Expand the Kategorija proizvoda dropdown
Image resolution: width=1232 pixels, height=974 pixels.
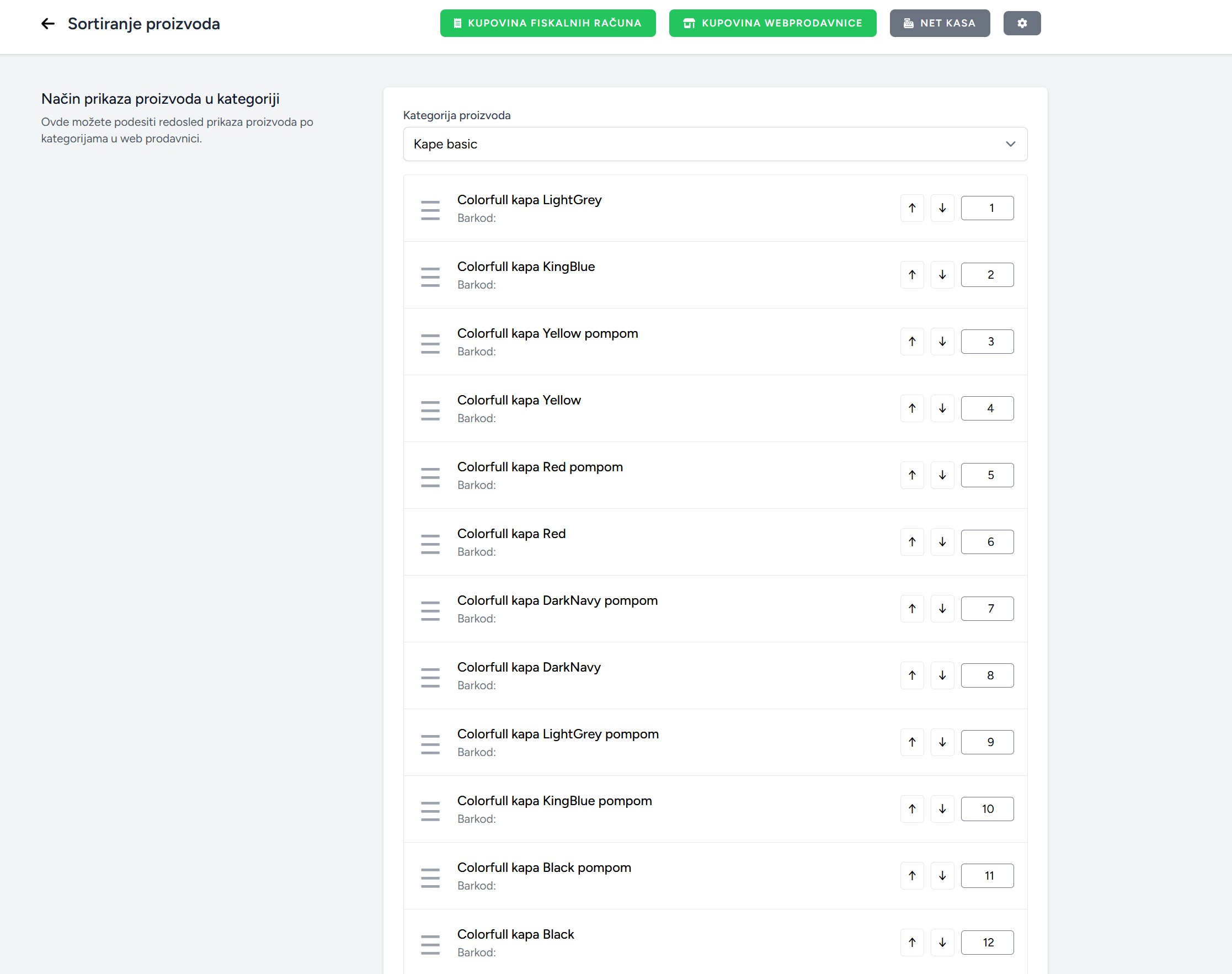715,144
